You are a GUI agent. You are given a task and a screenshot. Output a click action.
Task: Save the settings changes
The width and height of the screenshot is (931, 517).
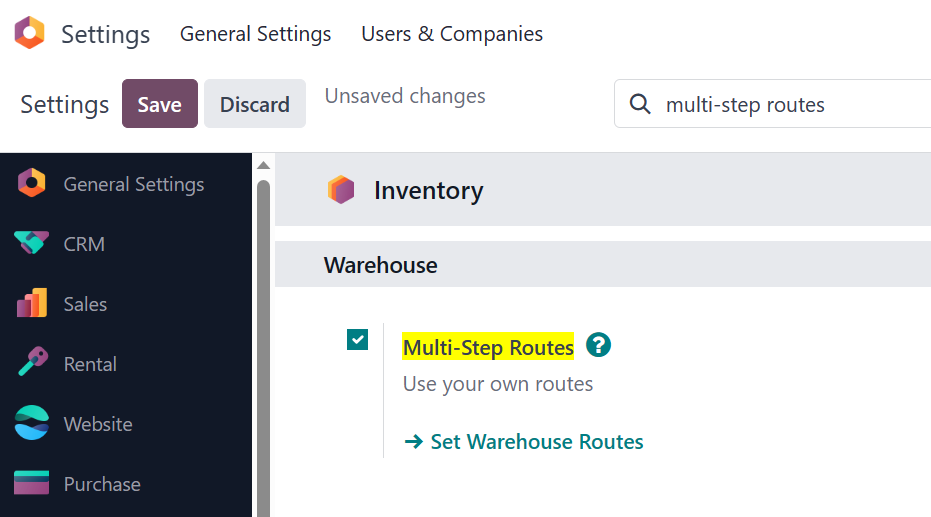click(x=160, y=104)
